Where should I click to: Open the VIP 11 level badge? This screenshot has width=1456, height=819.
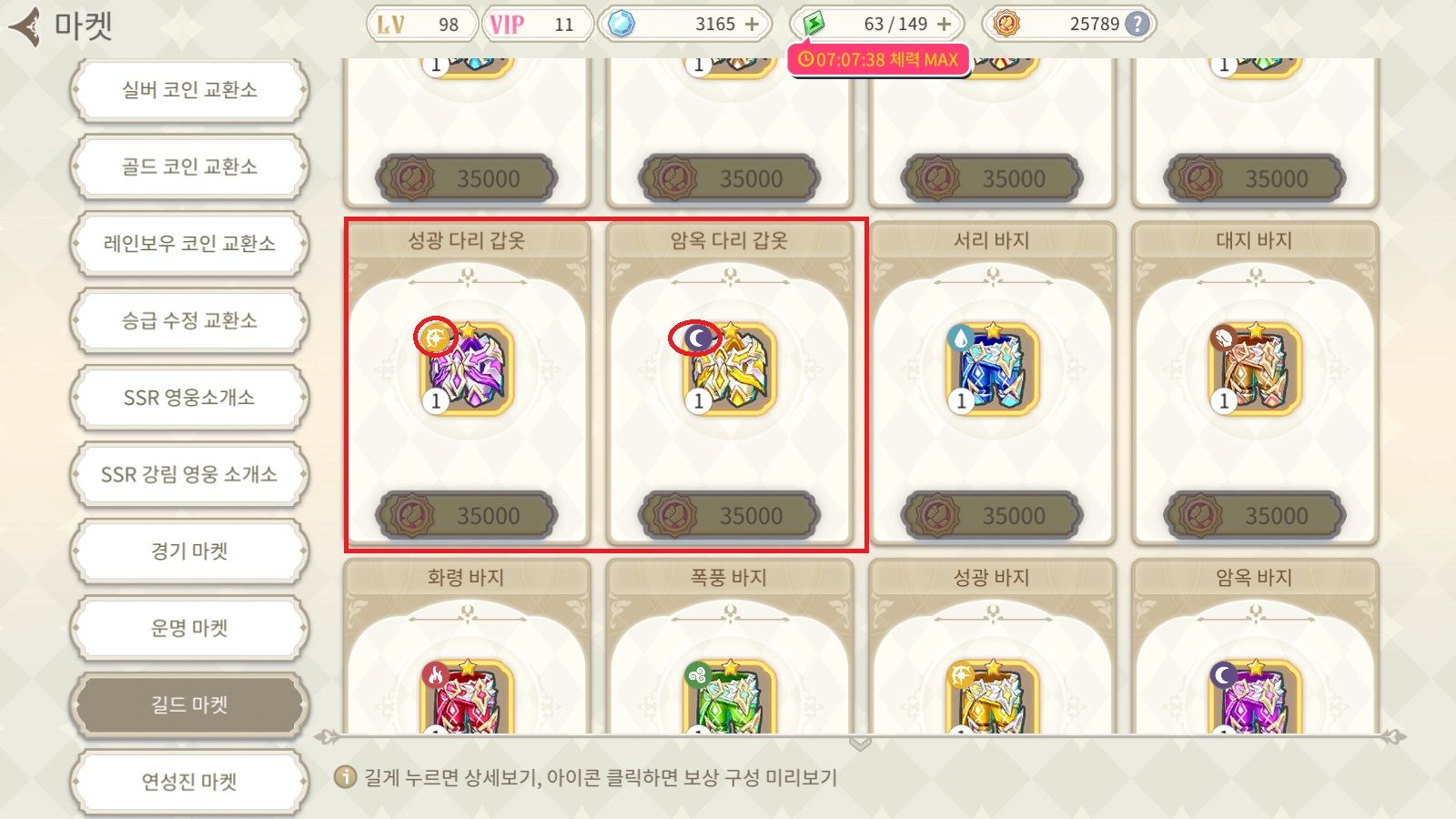tap(537, 25)
